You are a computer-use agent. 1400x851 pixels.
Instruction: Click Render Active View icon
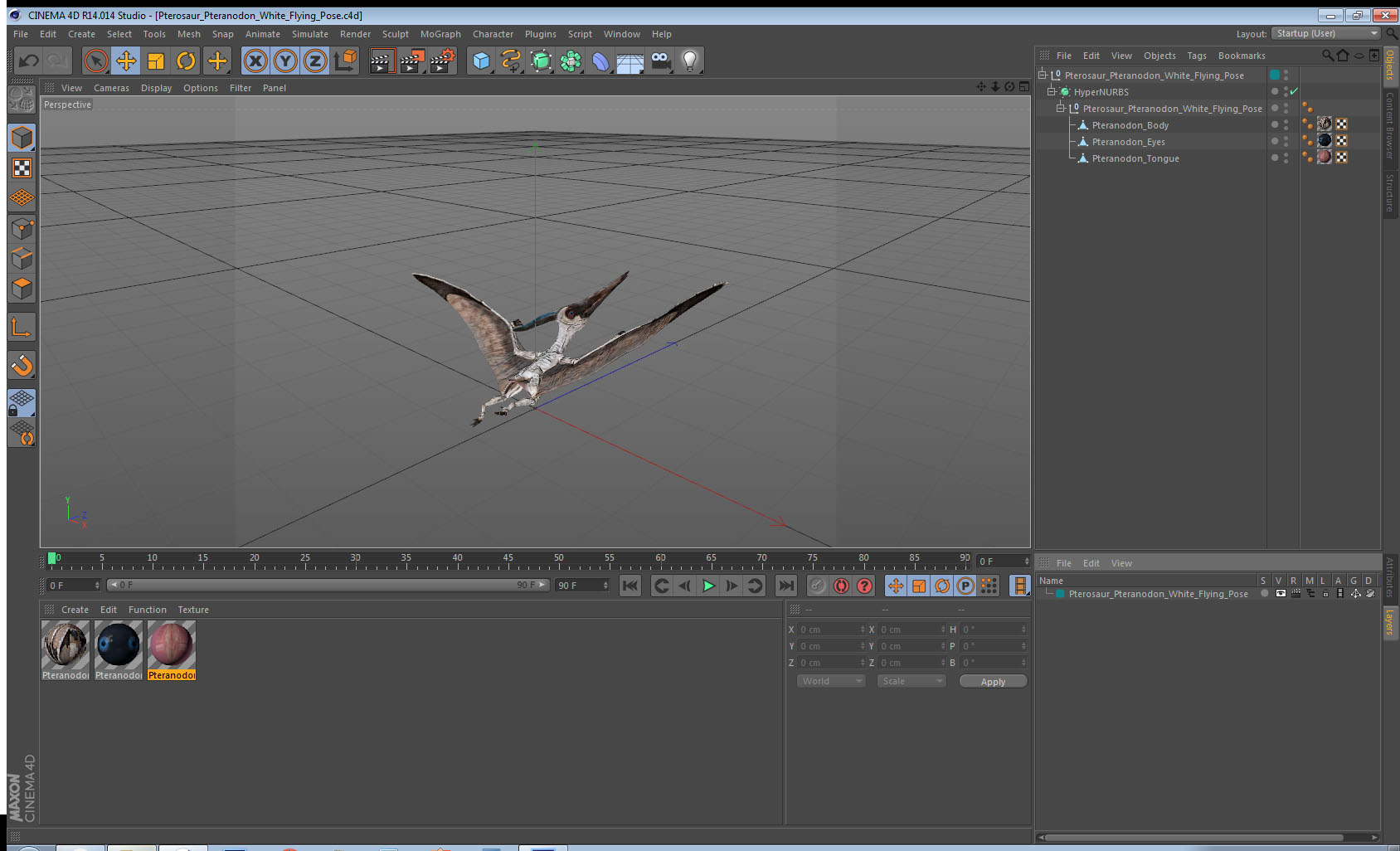pos(382,61)
